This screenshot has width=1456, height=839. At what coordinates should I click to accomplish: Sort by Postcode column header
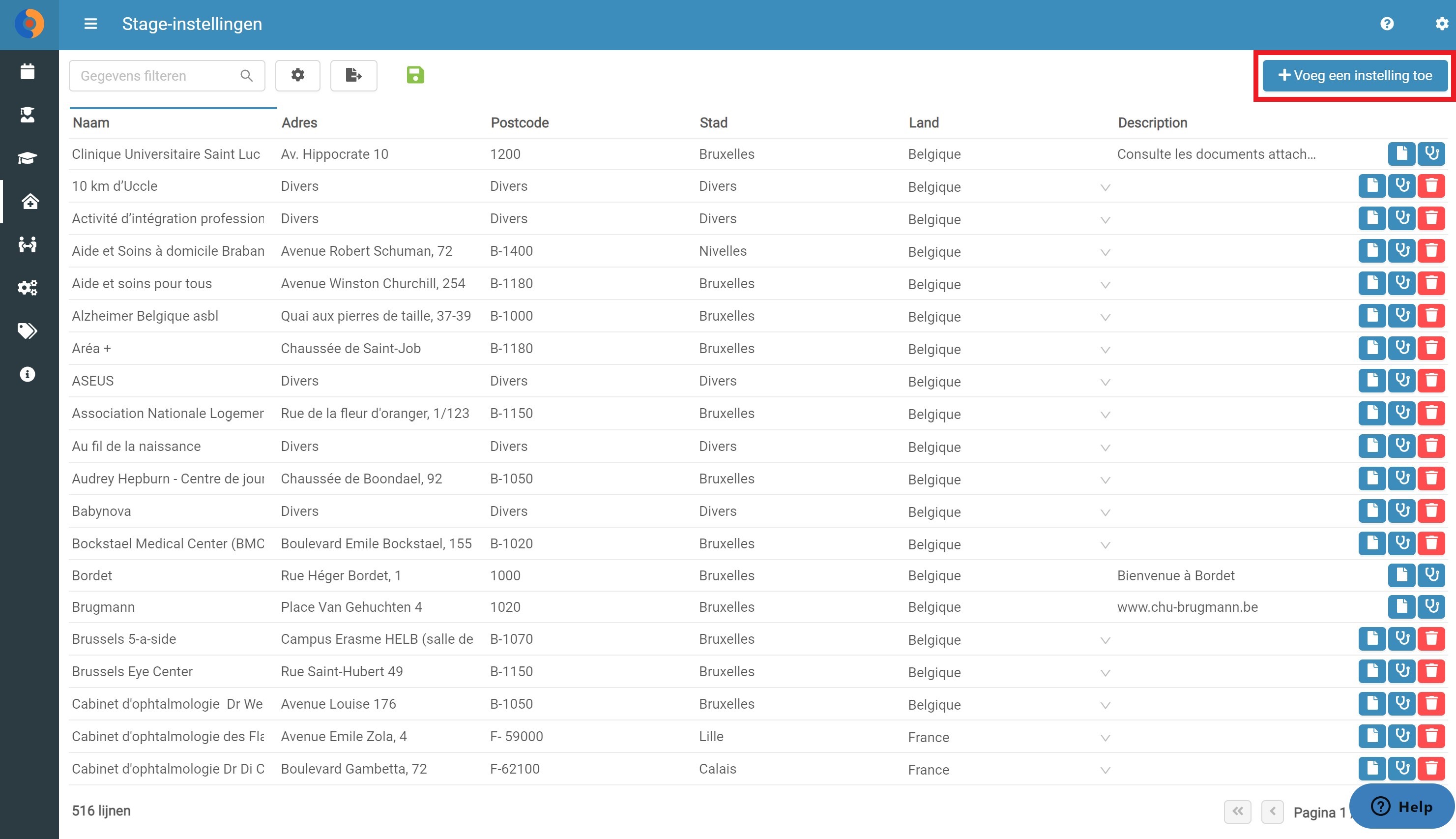(520, 123)
